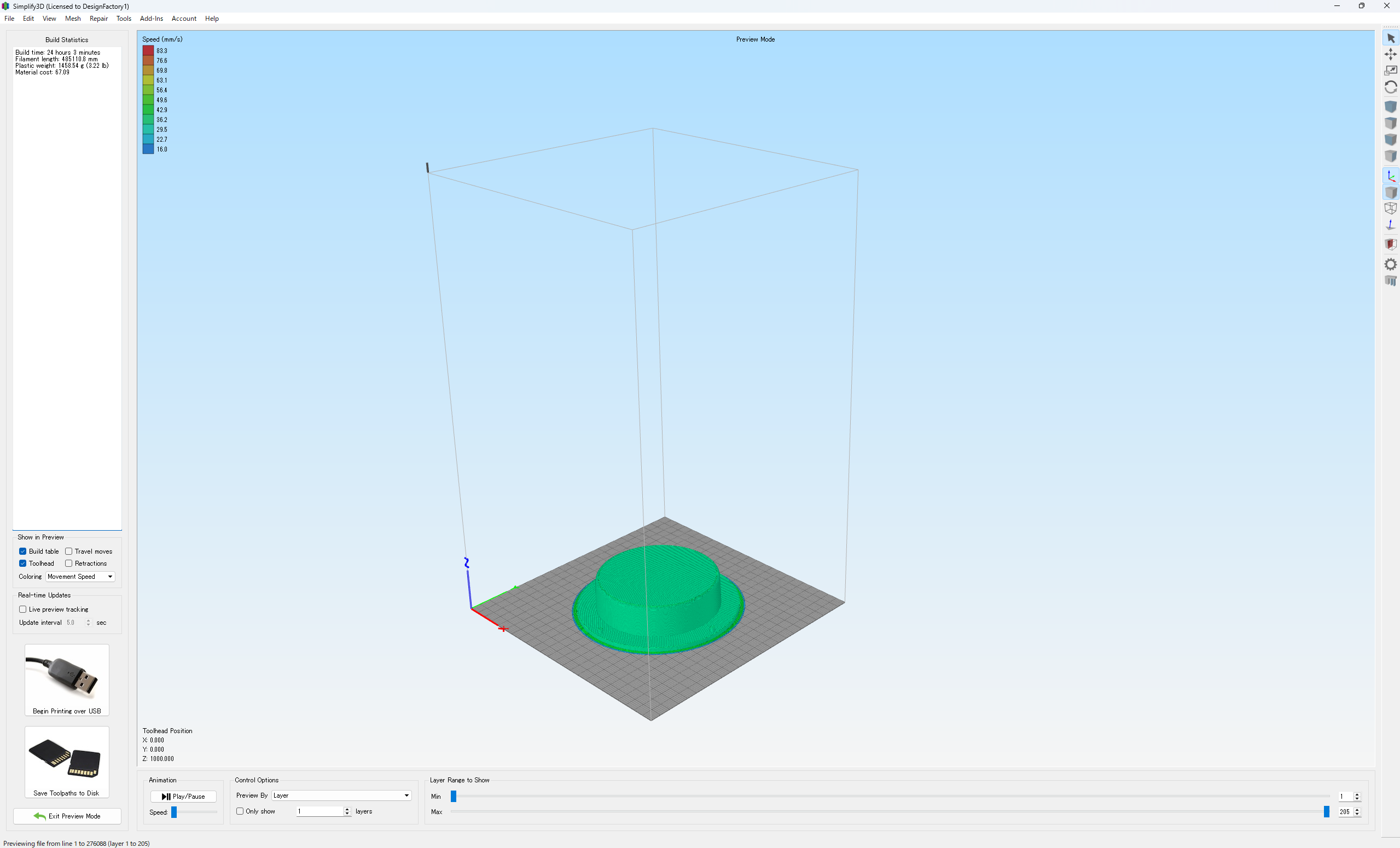Screen dimensions: 1400x848
Task: Restore down the application window
Action: click(x=1361, y=5)
